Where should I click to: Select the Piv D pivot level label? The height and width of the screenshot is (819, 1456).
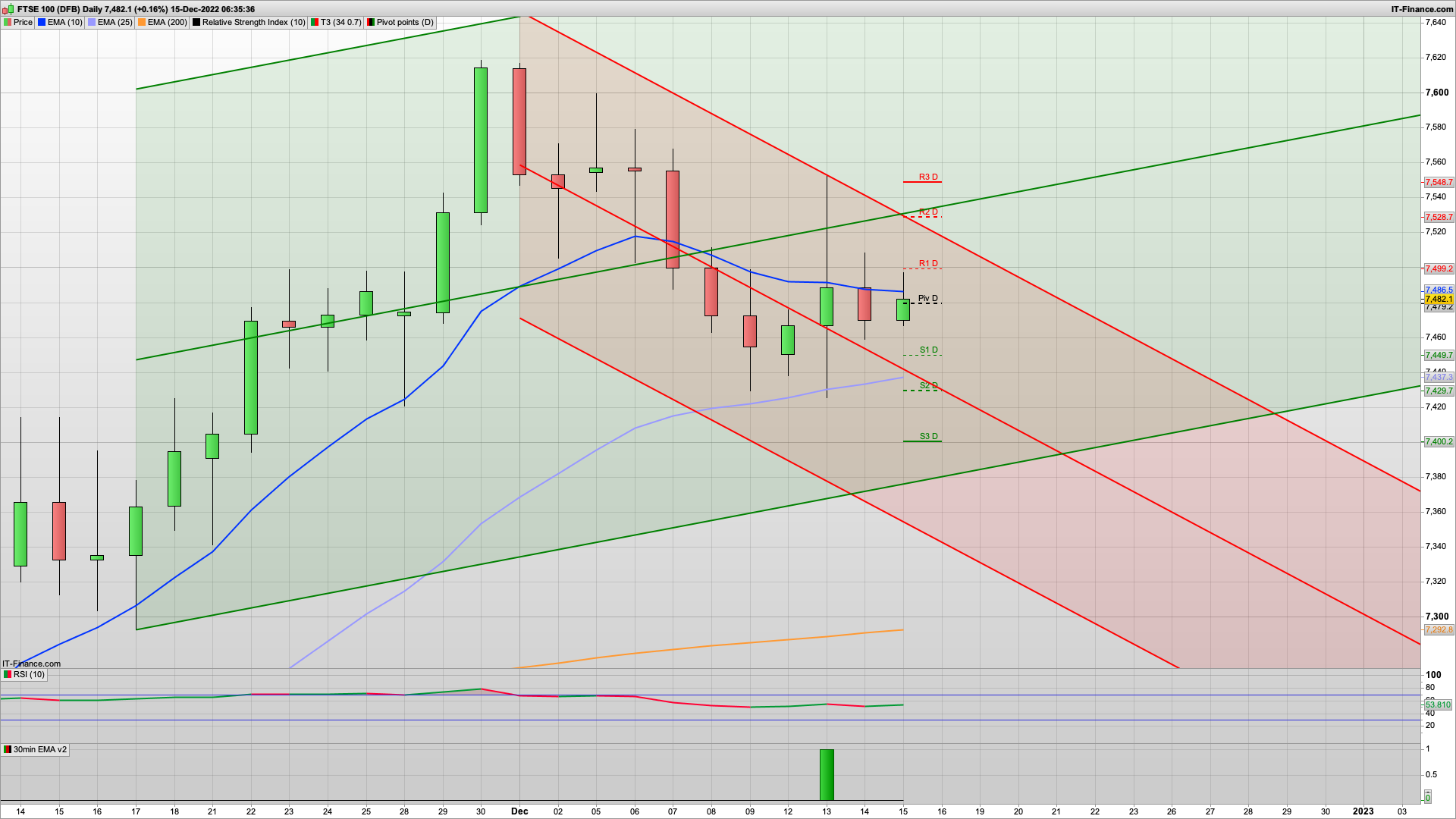pyautogui.click(x=927, y=299)
